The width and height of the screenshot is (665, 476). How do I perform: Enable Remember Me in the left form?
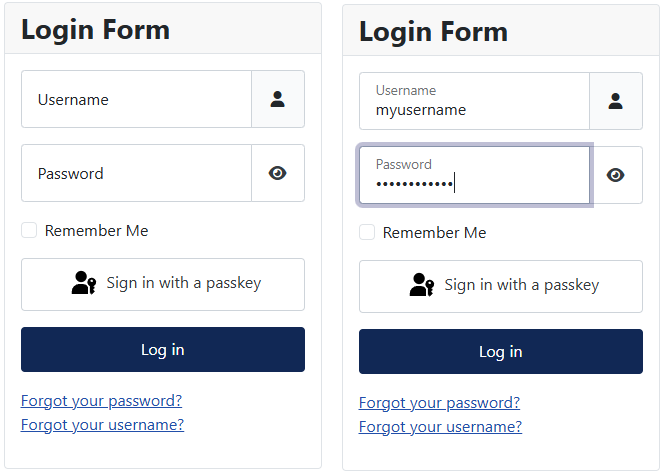coord(29,230)
